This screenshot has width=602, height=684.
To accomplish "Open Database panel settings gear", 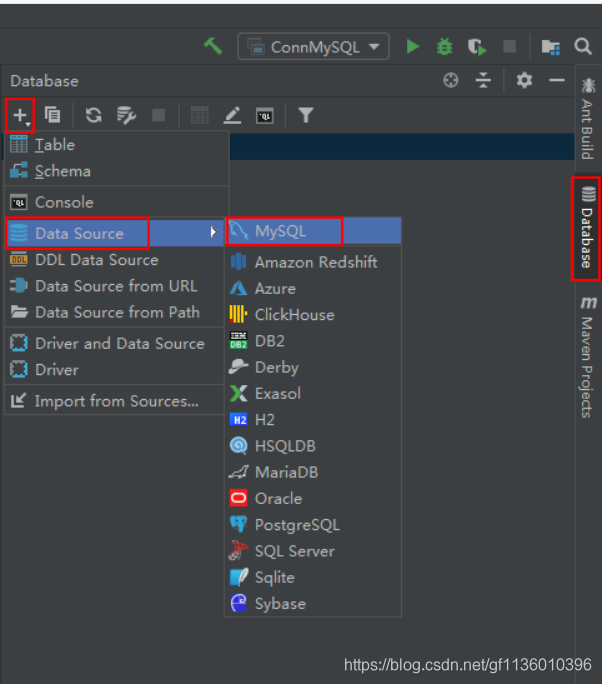I will tap(524, 81).
